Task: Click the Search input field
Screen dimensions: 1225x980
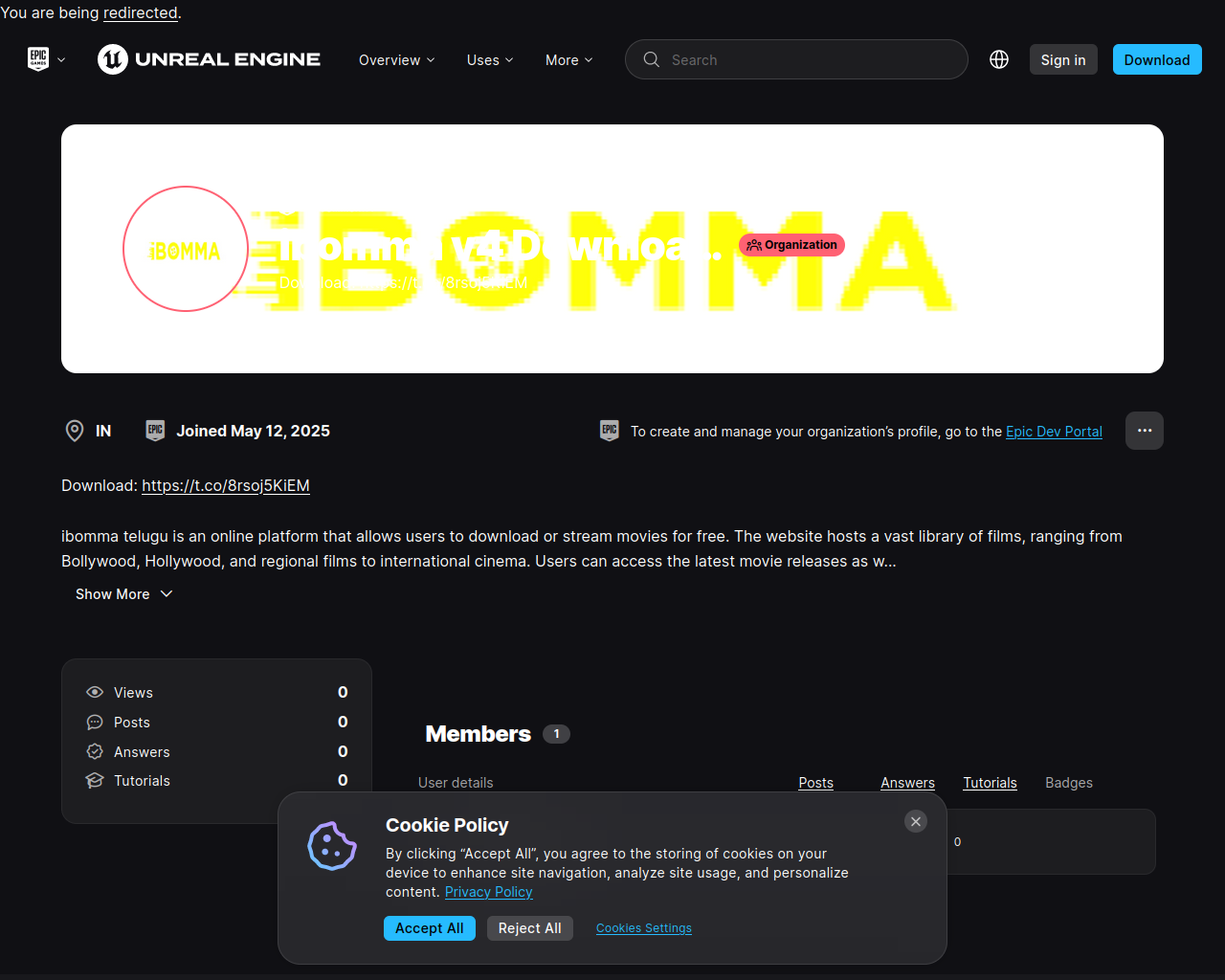Action: click(796, 59)
